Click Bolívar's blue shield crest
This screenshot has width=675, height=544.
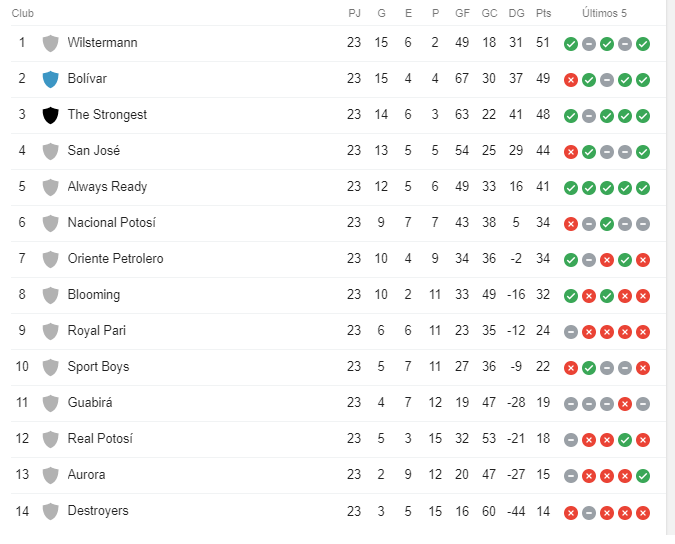point(50,79)
